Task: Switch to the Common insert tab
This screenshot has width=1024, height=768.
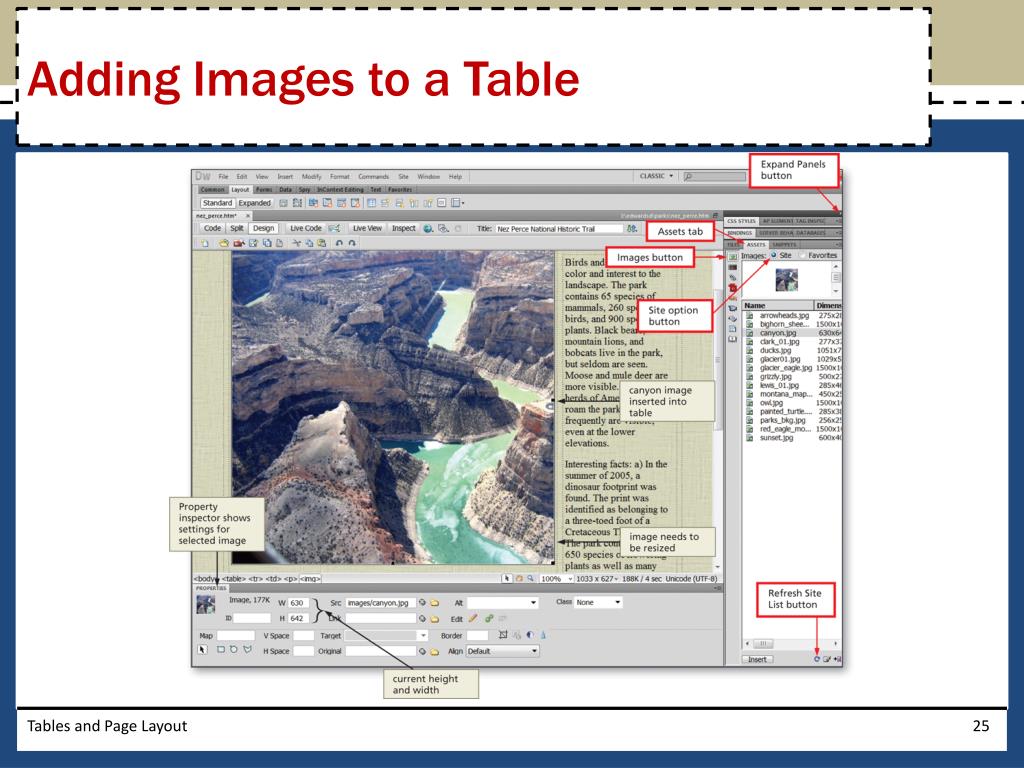Action: [212, 189]
